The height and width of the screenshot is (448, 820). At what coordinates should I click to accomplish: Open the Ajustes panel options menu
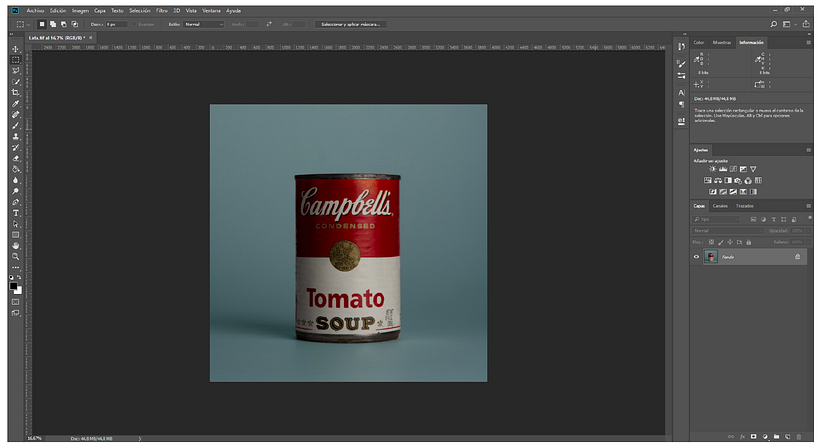808,150
